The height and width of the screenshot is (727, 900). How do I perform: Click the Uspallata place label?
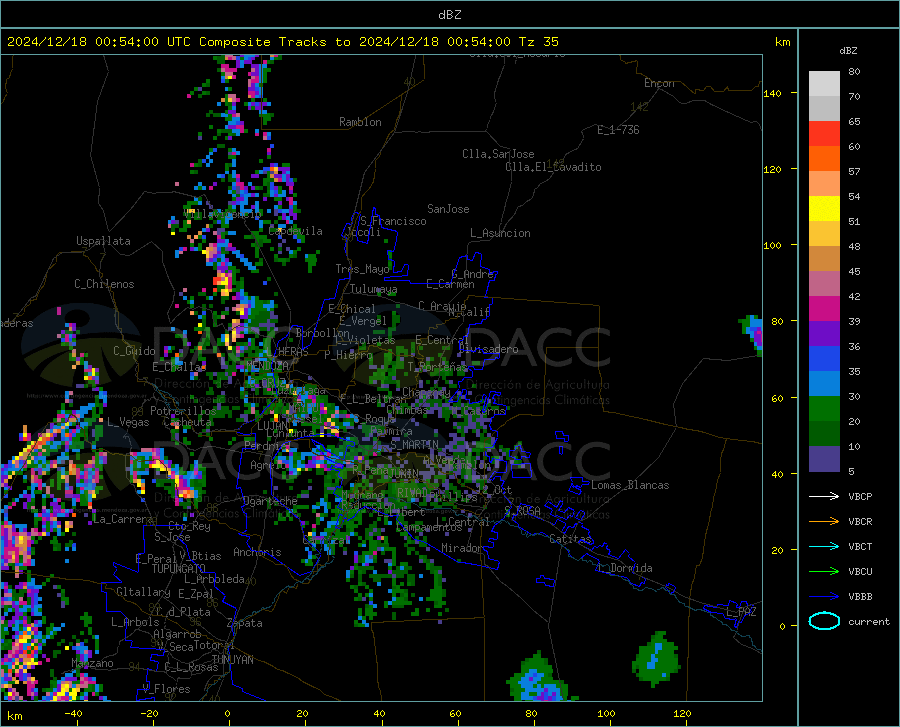103,241
